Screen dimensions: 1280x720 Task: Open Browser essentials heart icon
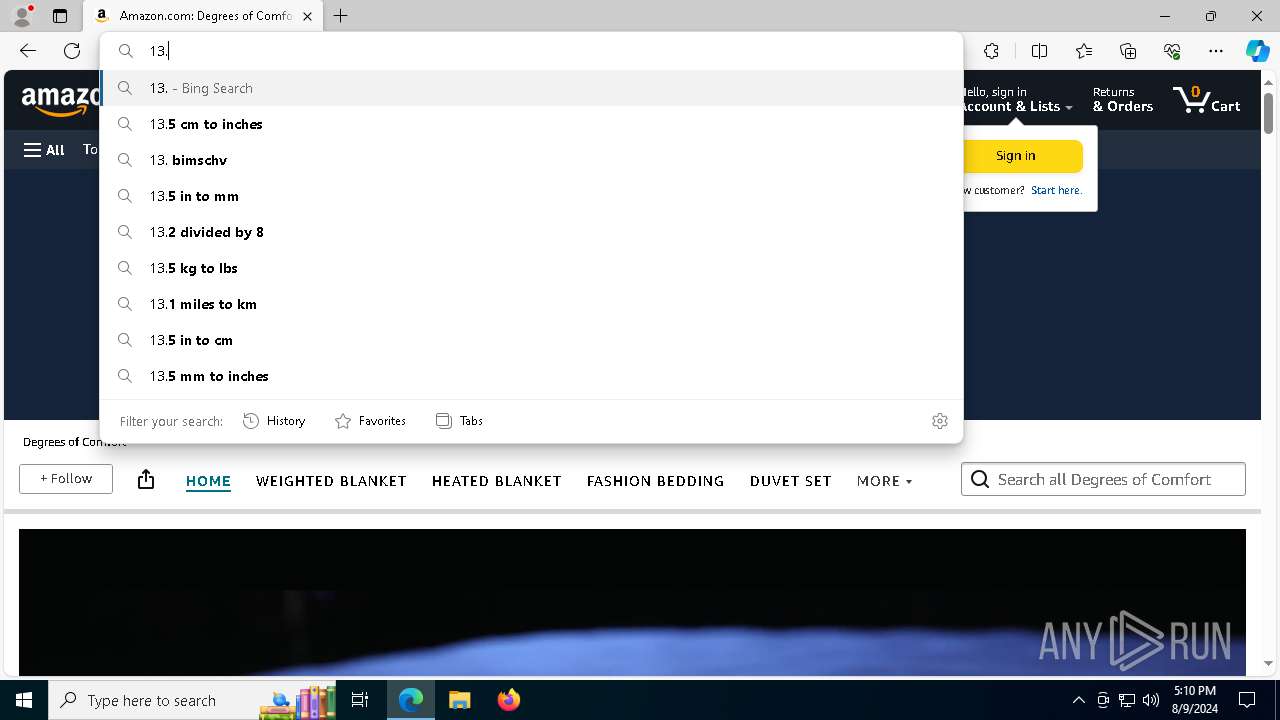[x=1172, y=51]
